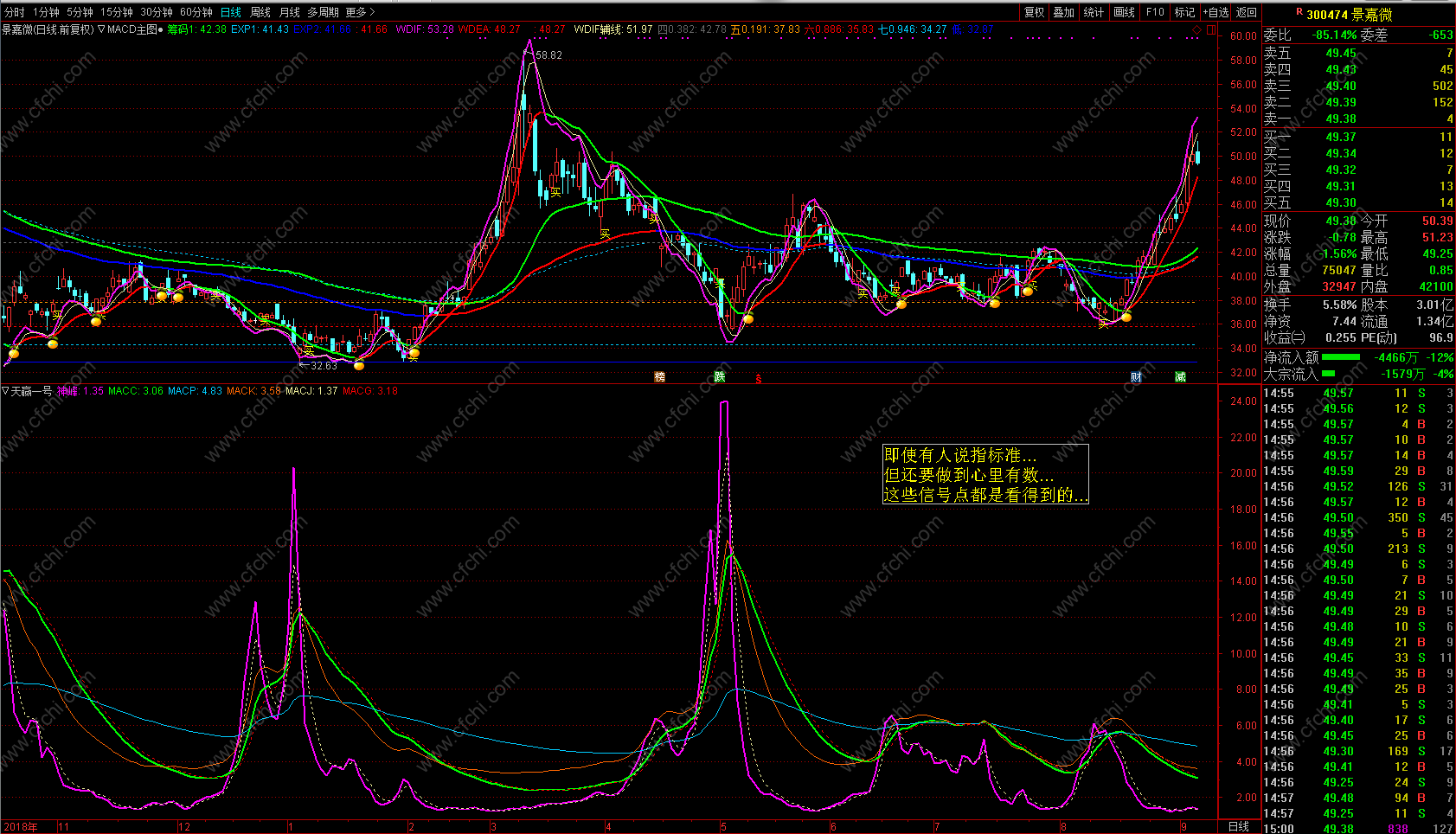
Task: Toggle the 叠加 overlay button
Action: [1064, 12]
